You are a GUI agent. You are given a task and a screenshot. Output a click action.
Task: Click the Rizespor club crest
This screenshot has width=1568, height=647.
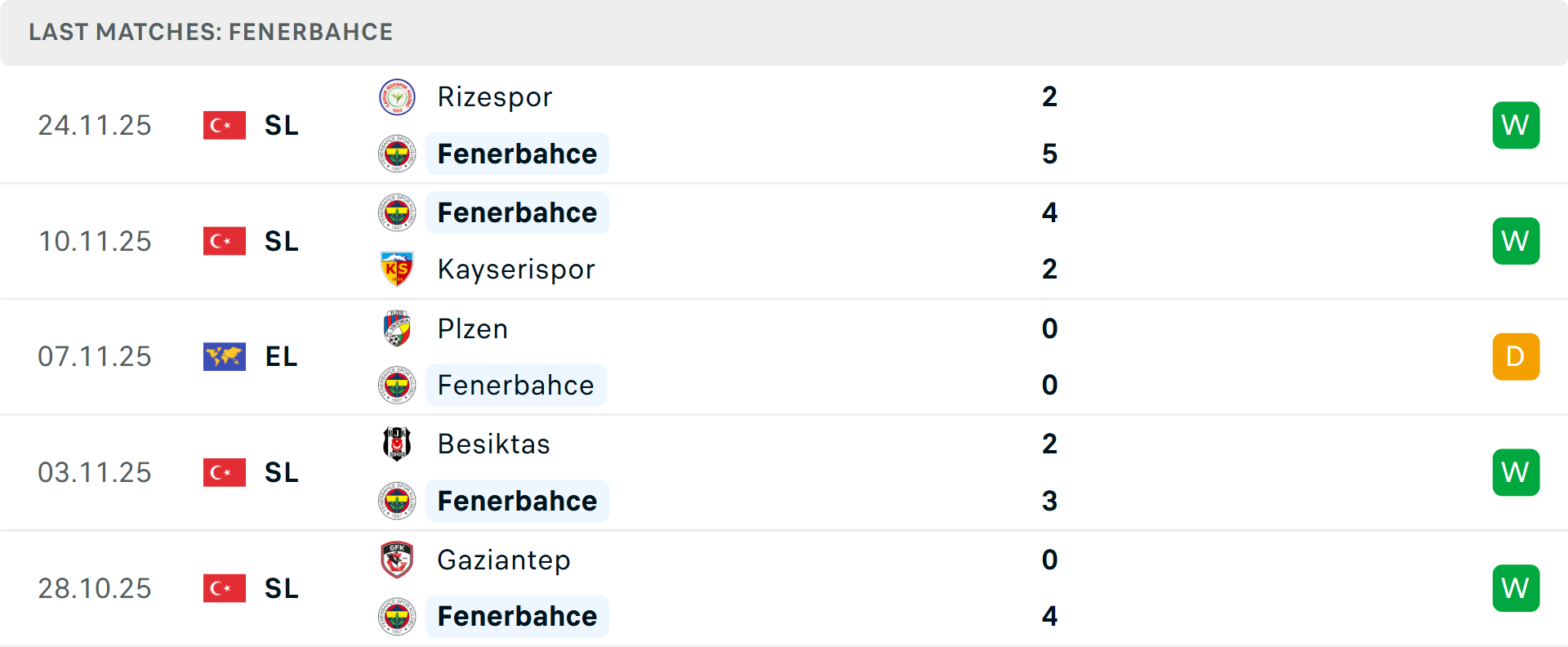click(397, 96)
